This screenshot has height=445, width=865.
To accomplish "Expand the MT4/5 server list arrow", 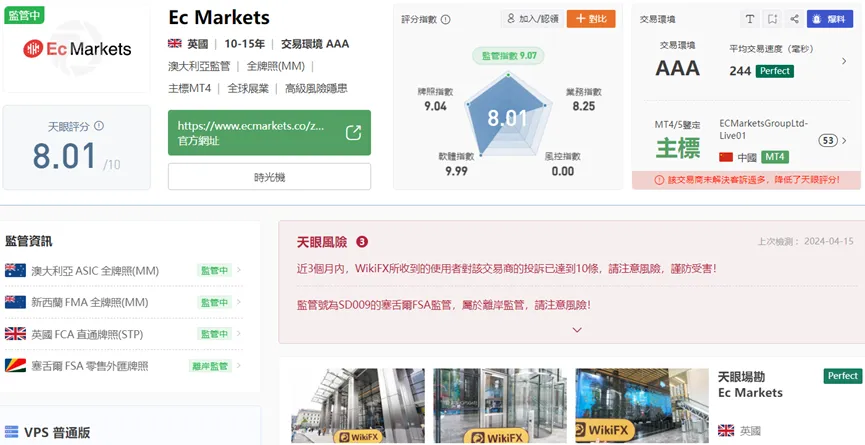I will (x=844, y=141).
